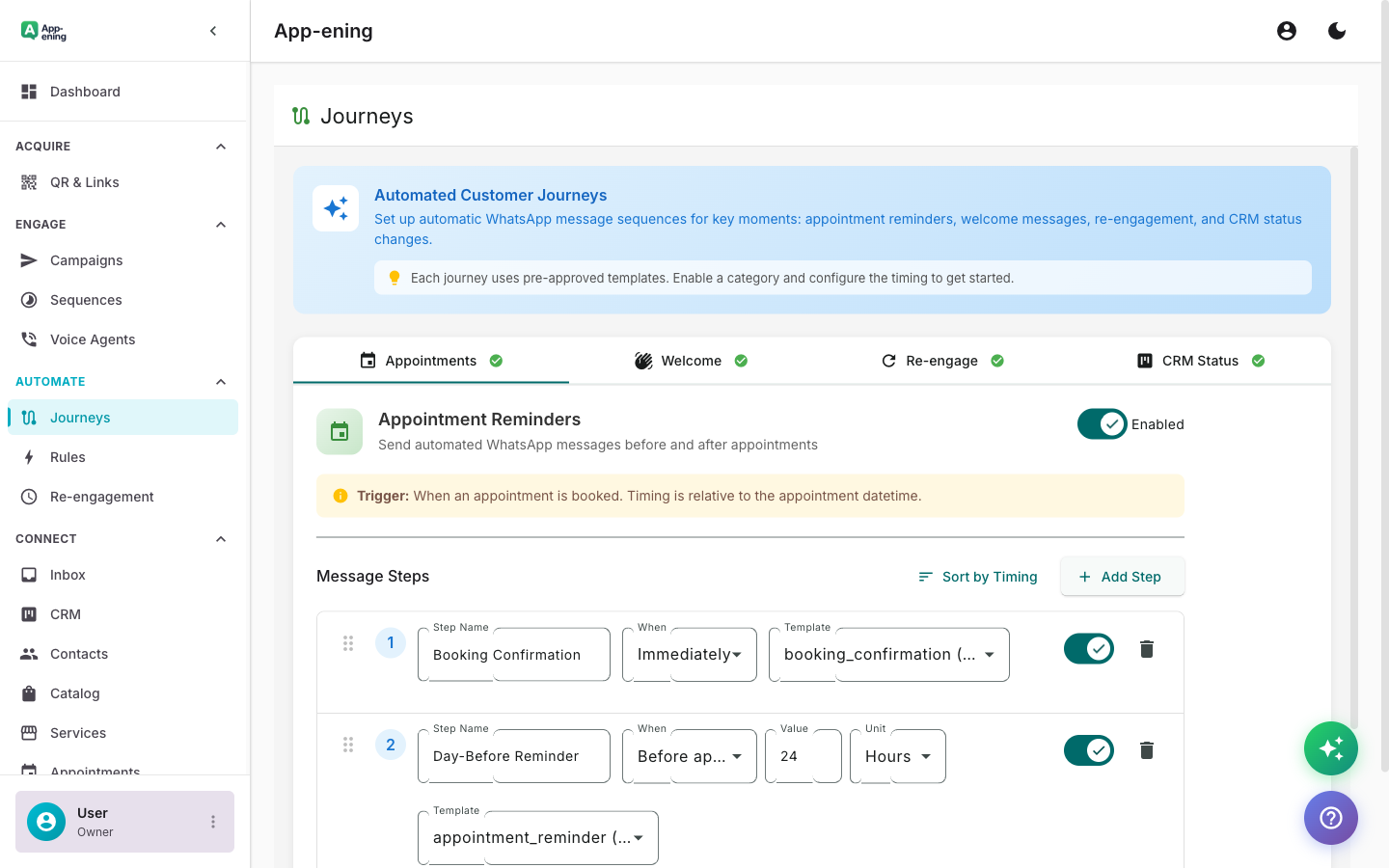Open the account profile icon
Viewport: 1389px width, 868px height.
1287,30
